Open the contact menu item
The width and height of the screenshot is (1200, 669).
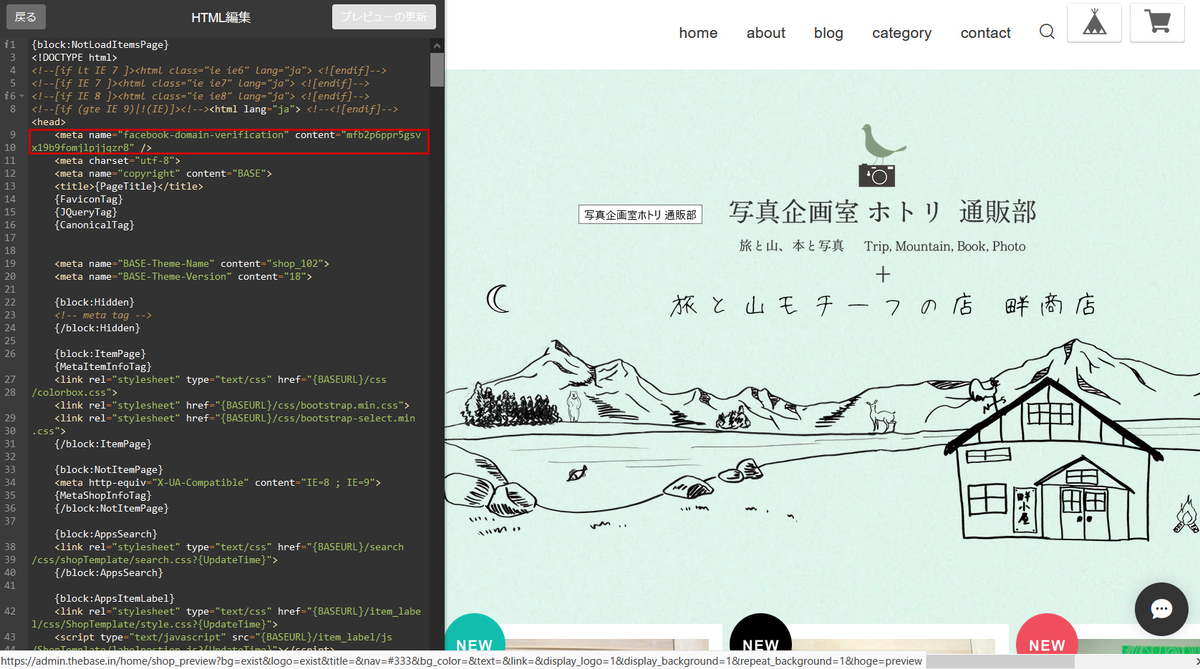[986, 33]
